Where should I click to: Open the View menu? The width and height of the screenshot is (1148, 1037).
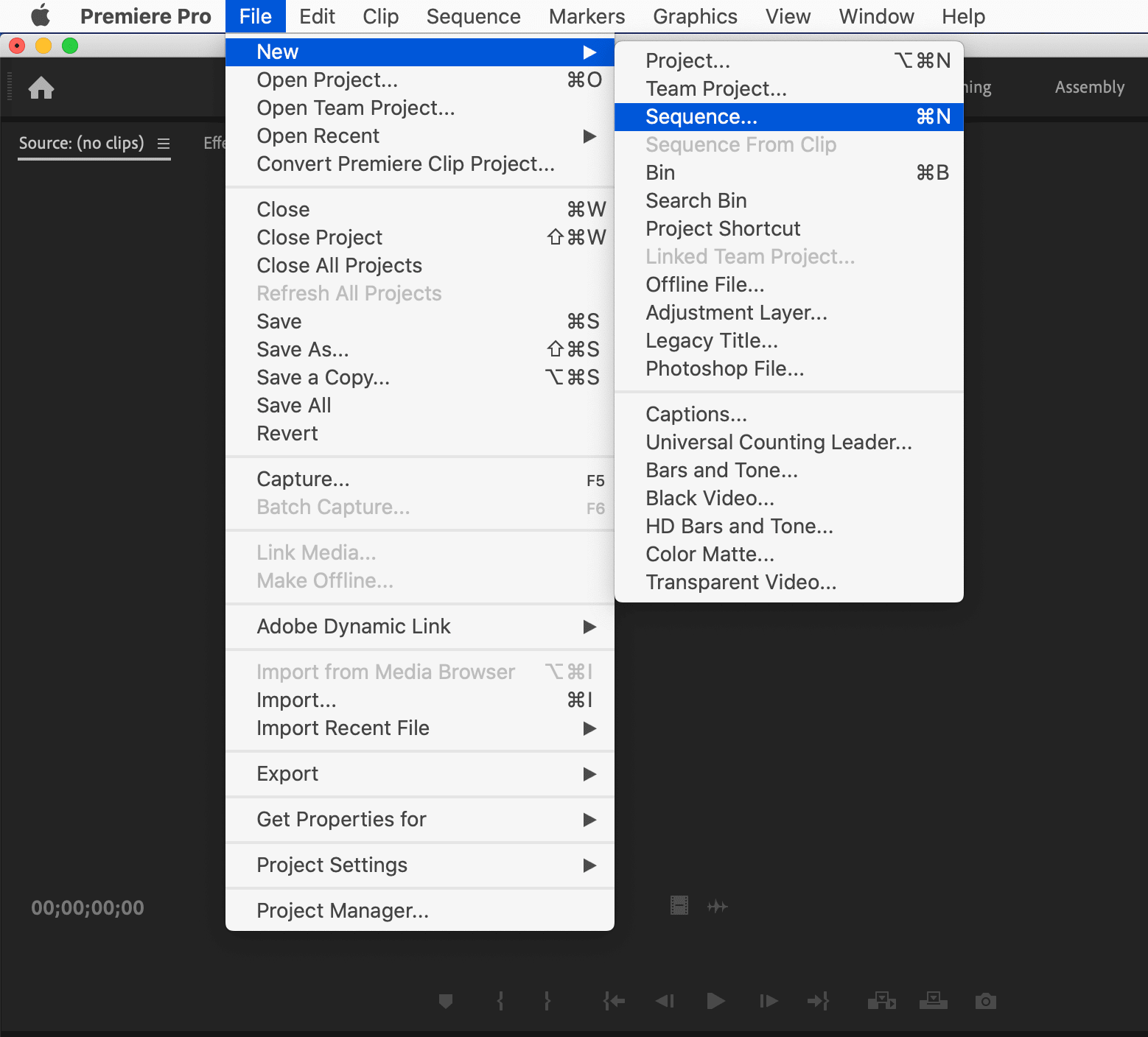click(x=788, y=16)
